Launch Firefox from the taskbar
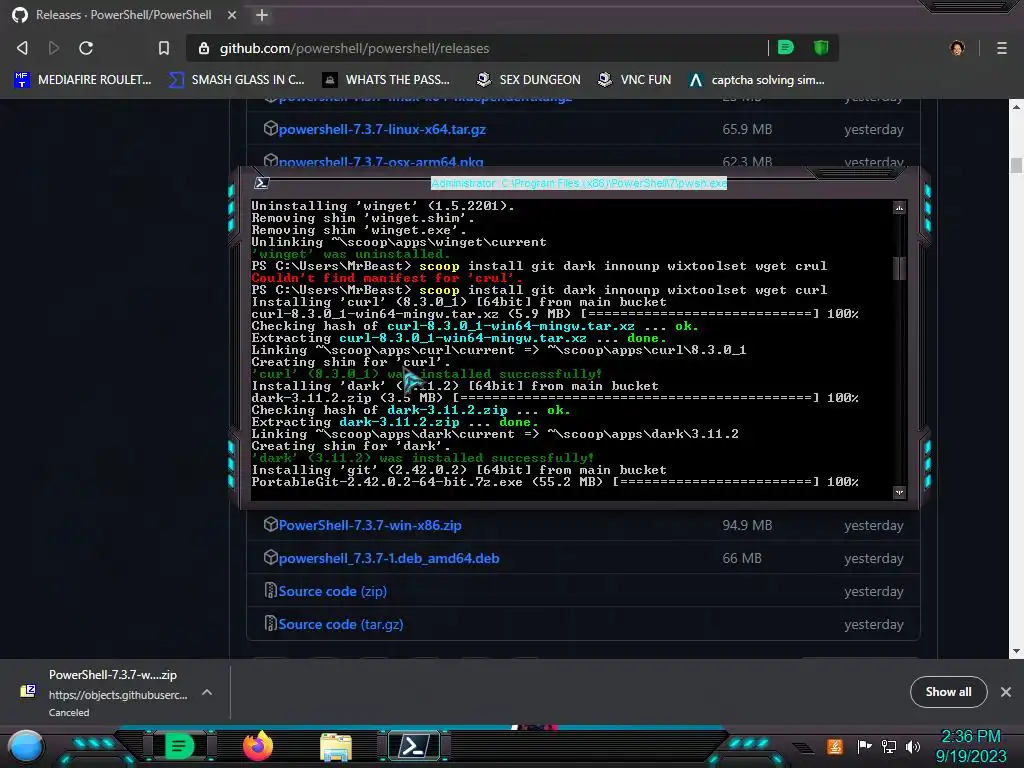1024x768 pixels. click(x=258, y=746)
